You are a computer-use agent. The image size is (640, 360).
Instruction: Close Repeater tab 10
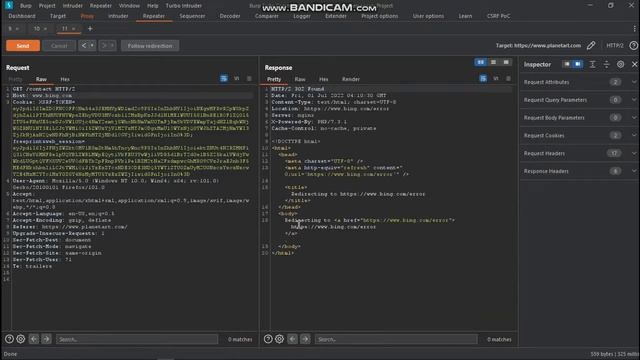(x=45, y=29)
